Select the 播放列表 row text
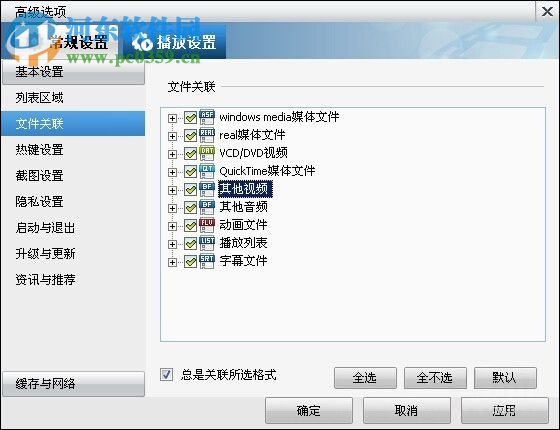Screen dimensions: 560x430 (243, 243)
